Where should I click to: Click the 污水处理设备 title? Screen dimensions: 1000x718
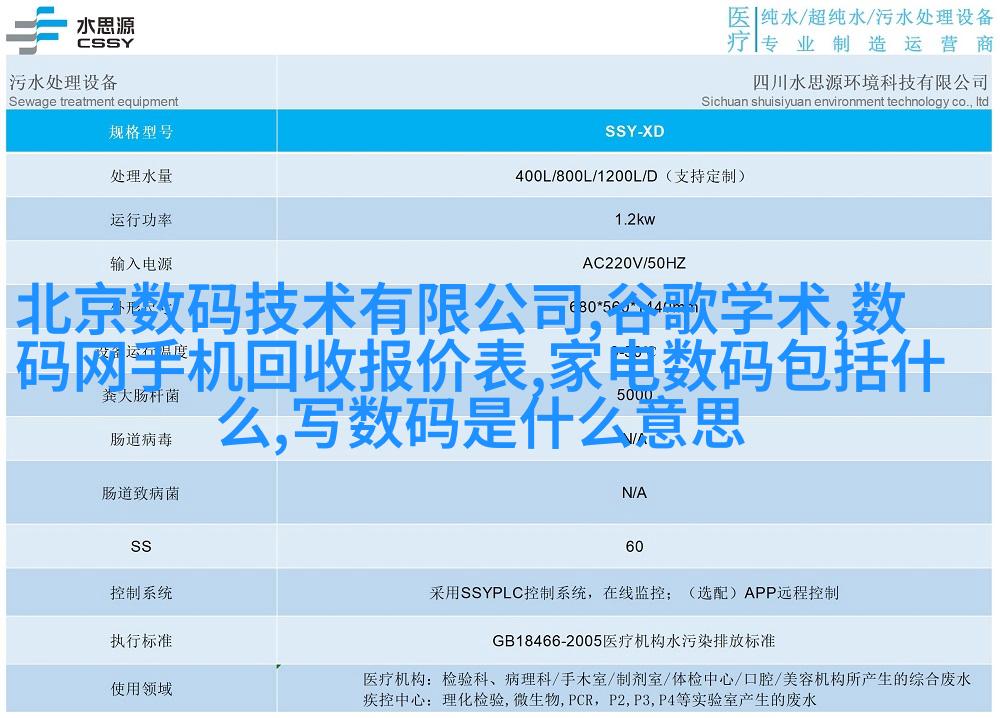coord(63,82)
